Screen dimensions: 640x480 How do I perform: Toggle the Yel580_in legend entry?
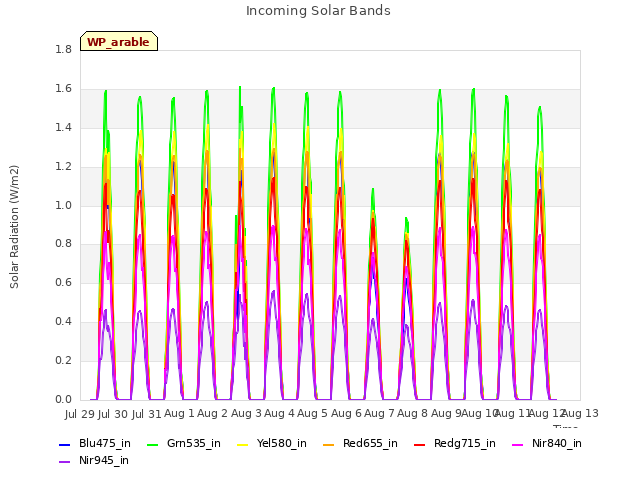coord(272,444)
